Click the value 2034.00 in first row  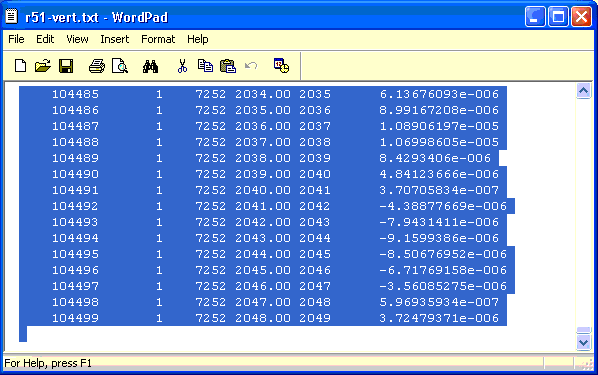tap(263, 94)
